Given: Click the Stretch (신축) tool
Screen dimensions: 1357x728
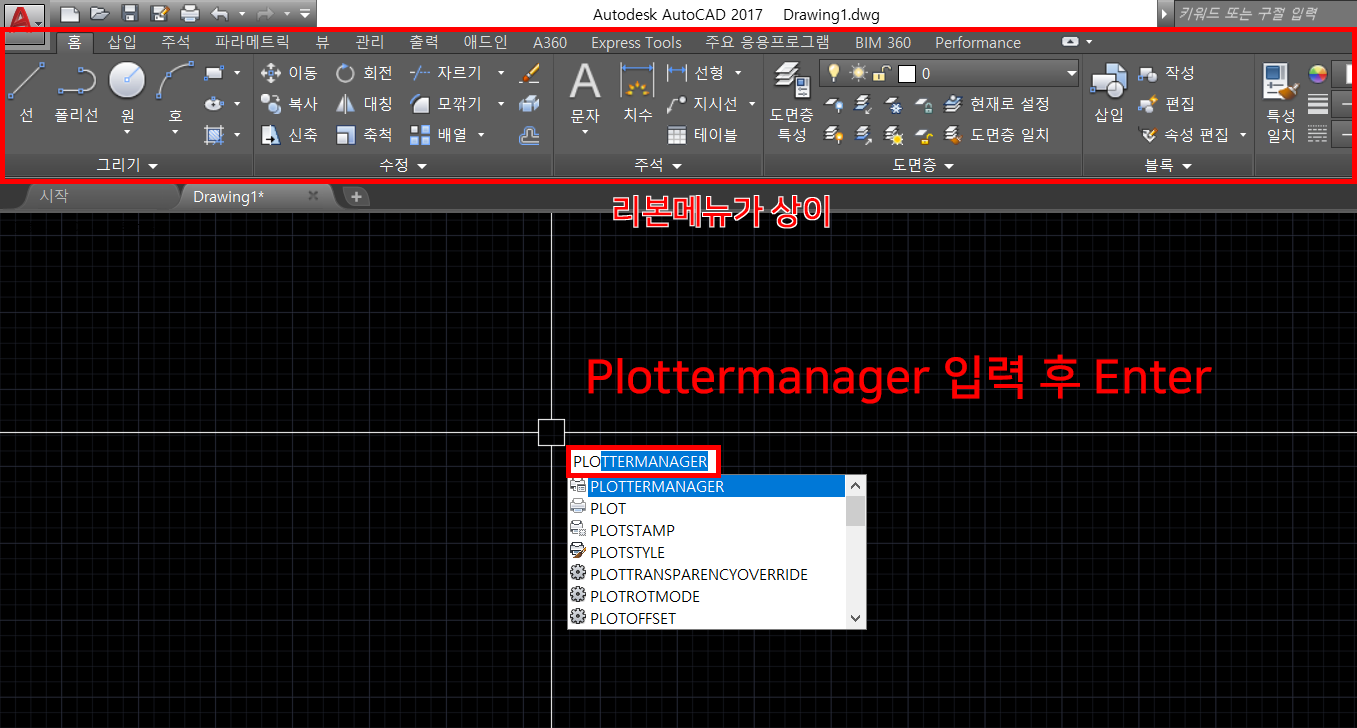Looking at the screenshot, I should point(289,135).
